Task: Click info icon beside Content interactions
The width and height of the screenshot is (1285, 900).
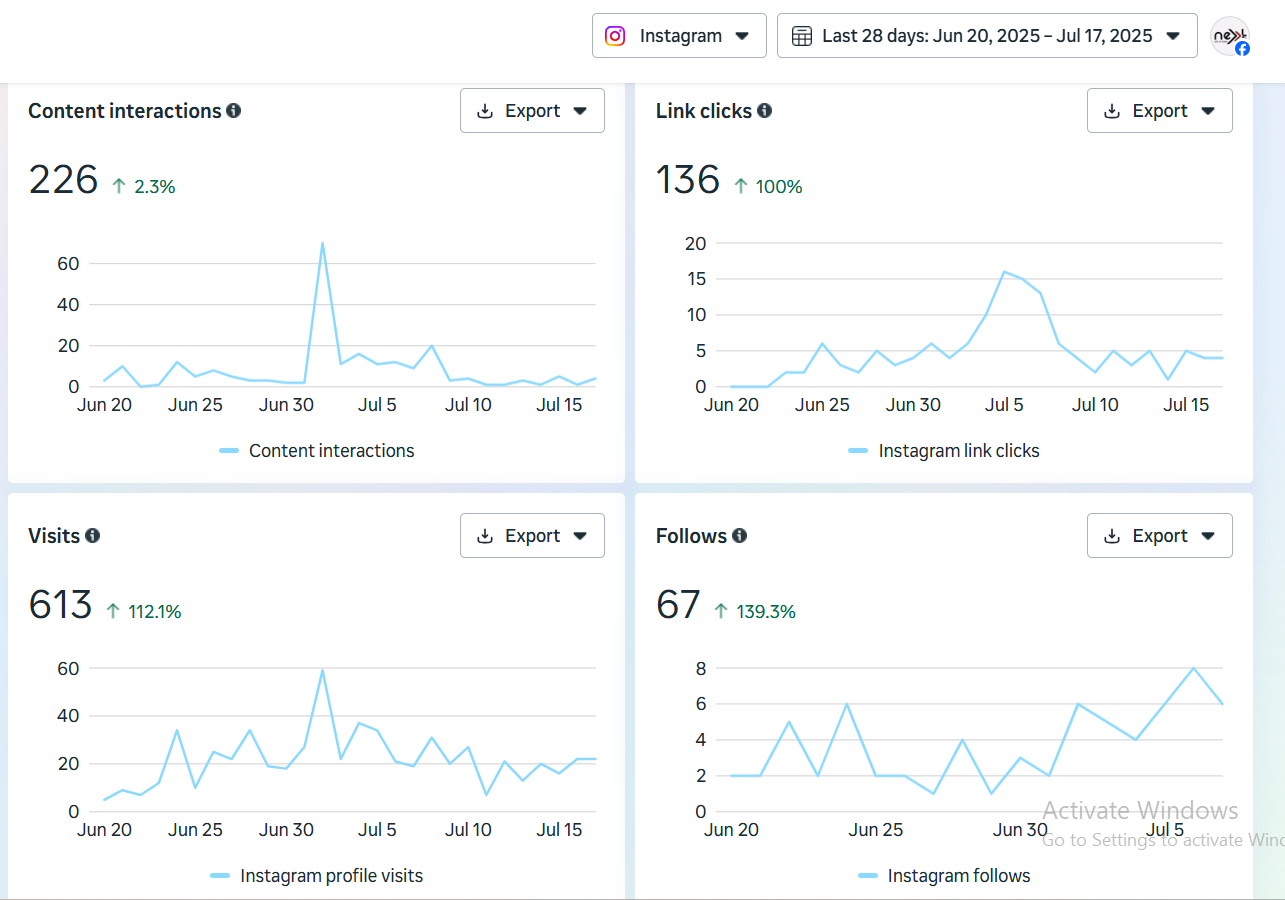Action: click(234, 111)
